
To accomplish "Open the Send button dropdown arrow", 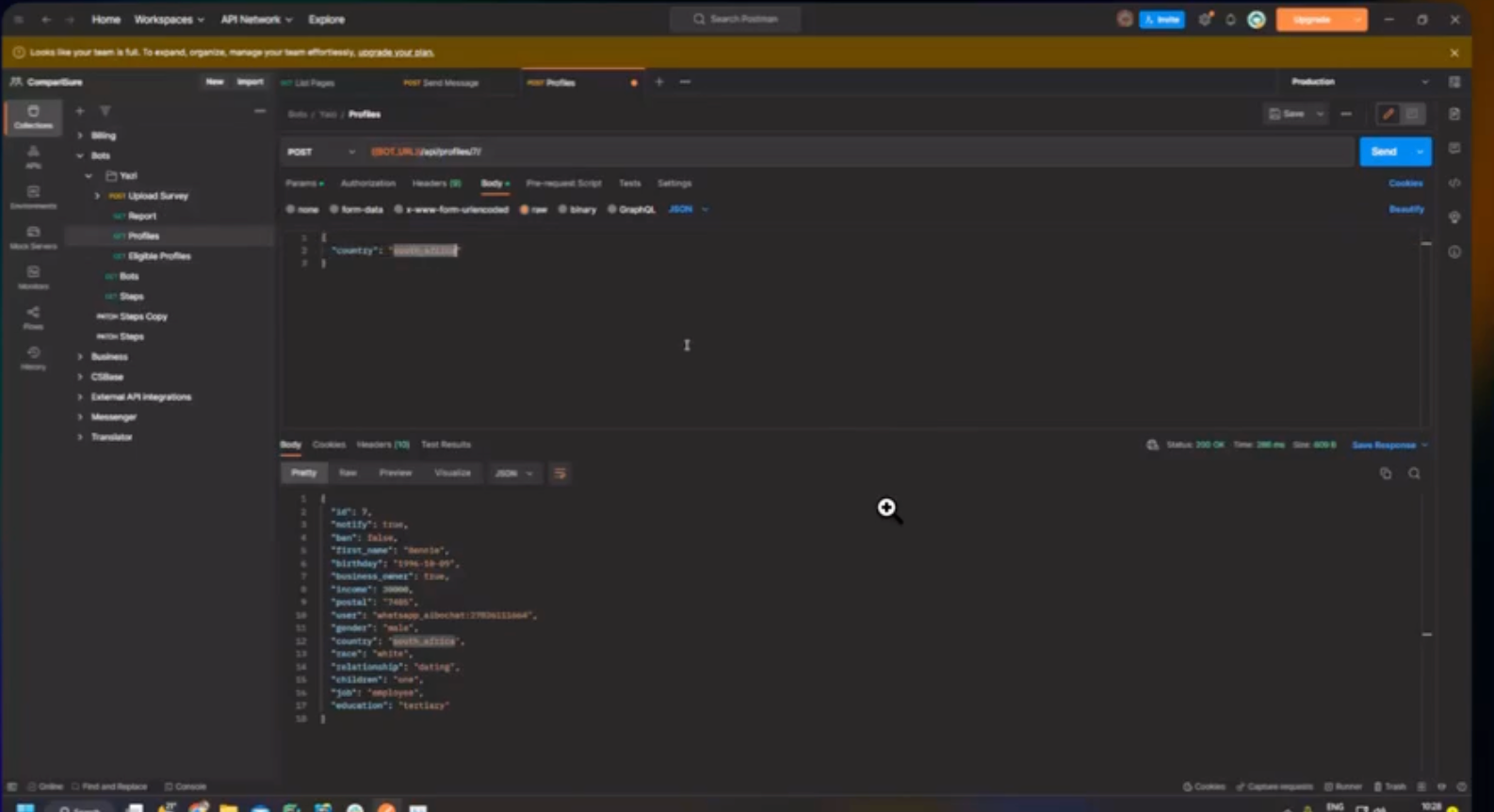I will pos(1420,152).
